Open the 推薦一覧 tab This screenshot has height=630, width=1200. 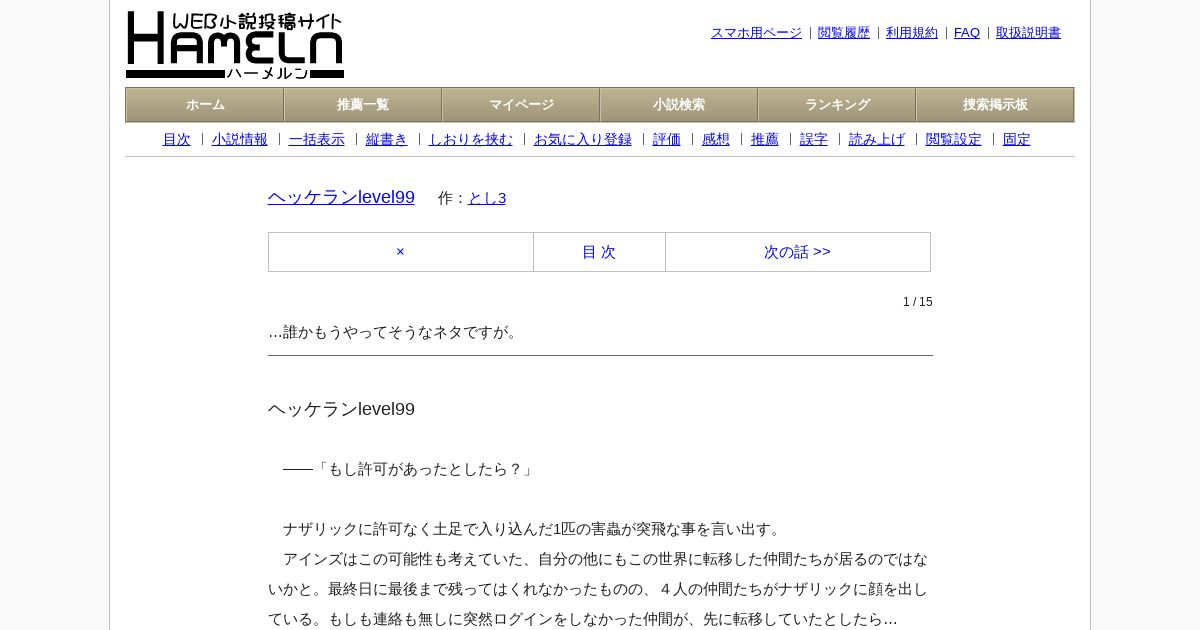363,105
